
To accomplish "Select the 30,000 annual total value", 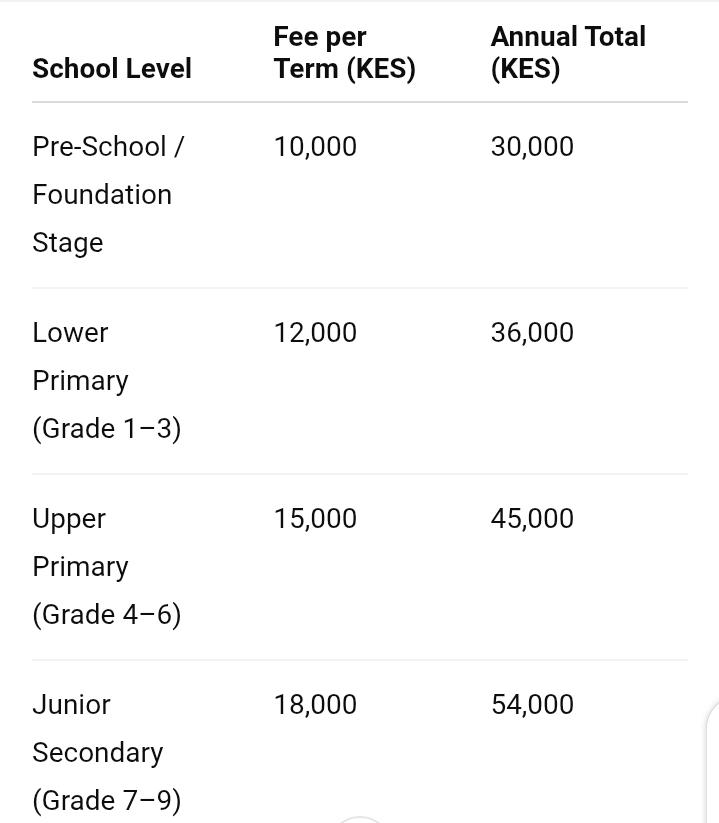I will click(x=532, y=147).
